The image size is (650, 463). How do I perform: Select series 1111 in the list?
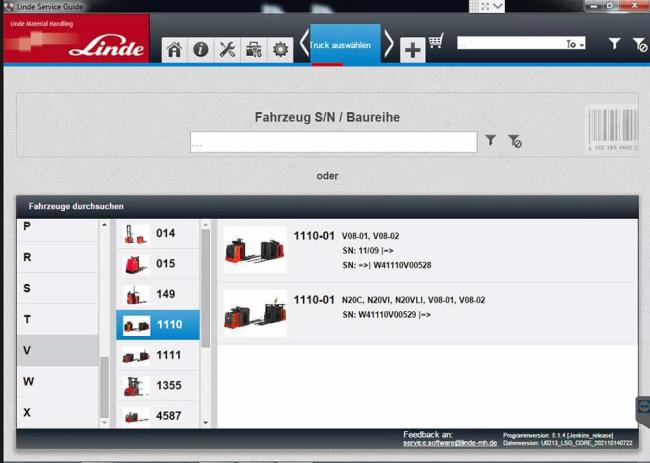158,356
